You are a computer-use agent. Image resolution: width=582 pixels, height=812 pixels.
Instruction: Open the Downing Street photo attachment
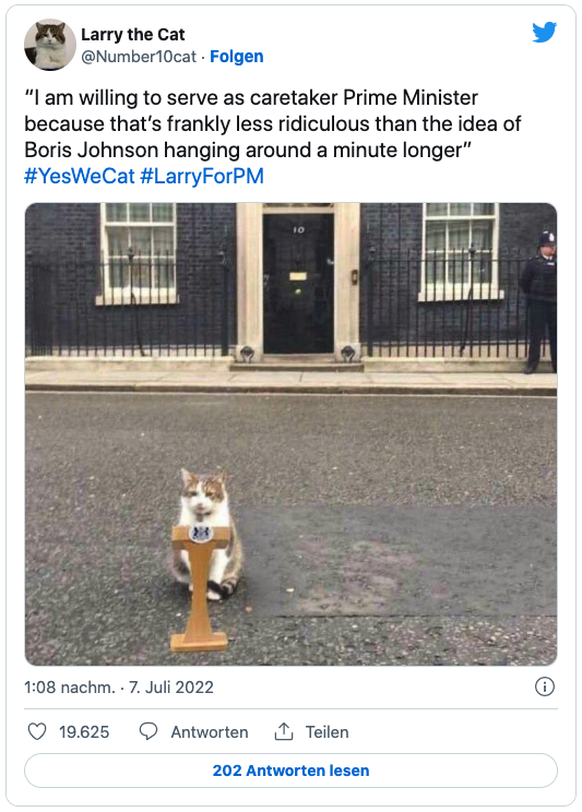tap(291, 434)
